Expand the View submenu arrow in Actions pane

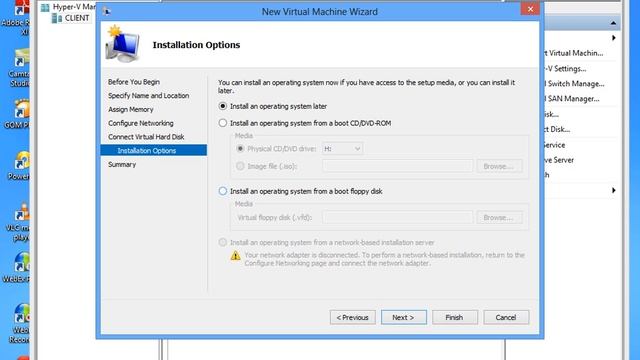pyautogui.click(x=613, y=190)
